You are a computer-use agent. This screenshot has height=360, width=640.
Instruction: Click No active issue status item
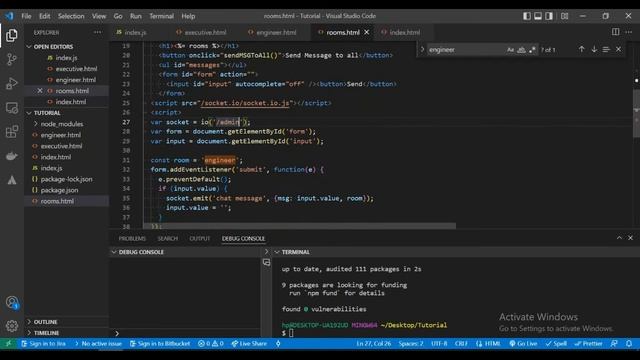[98, 344]
